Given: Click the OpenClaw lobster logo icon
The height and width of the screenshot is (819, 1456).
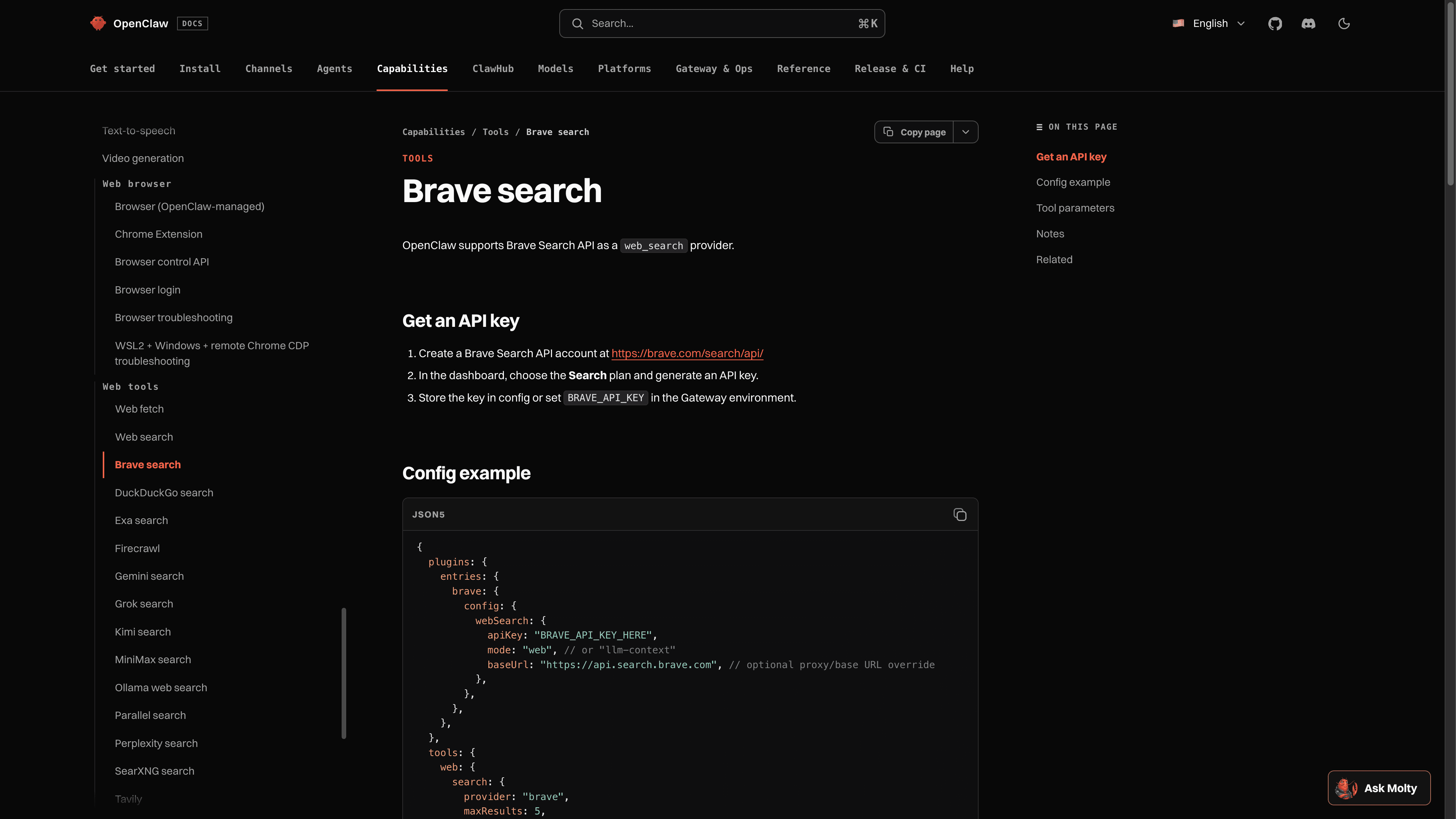Looking at the screenshot, I should 98,23.
